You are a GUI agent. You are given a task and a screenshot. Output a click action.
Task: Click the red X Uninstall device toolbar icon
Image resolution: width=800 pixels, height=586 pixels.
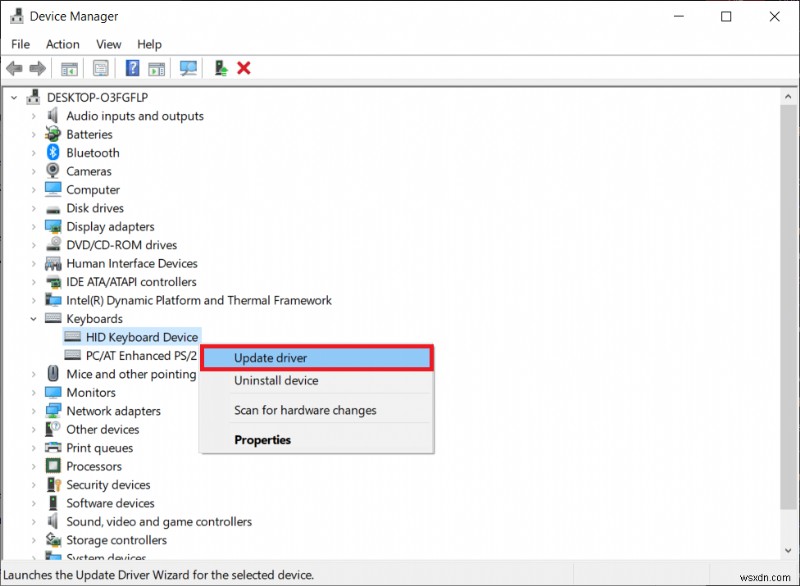(244, 68)
